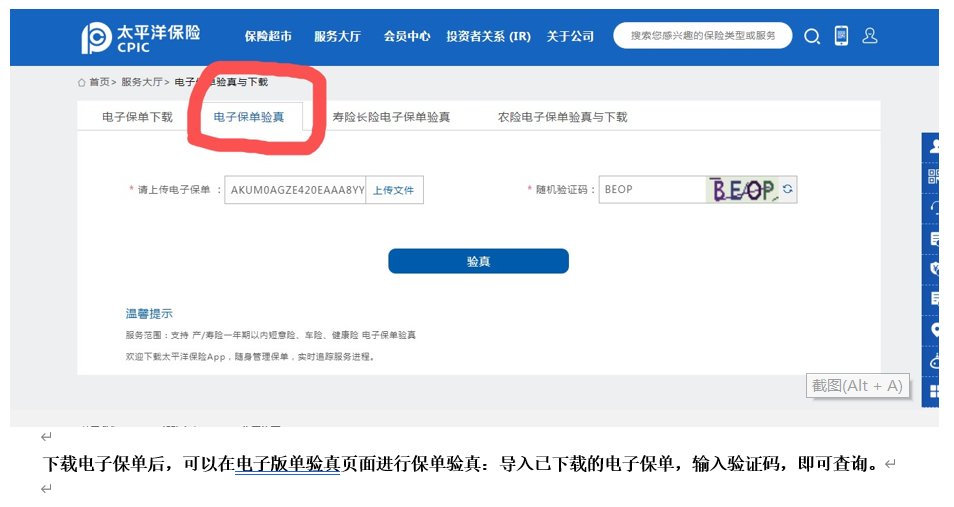
Task: Refresh the captcha with the reload icon
Action: (x=788, y=189)
